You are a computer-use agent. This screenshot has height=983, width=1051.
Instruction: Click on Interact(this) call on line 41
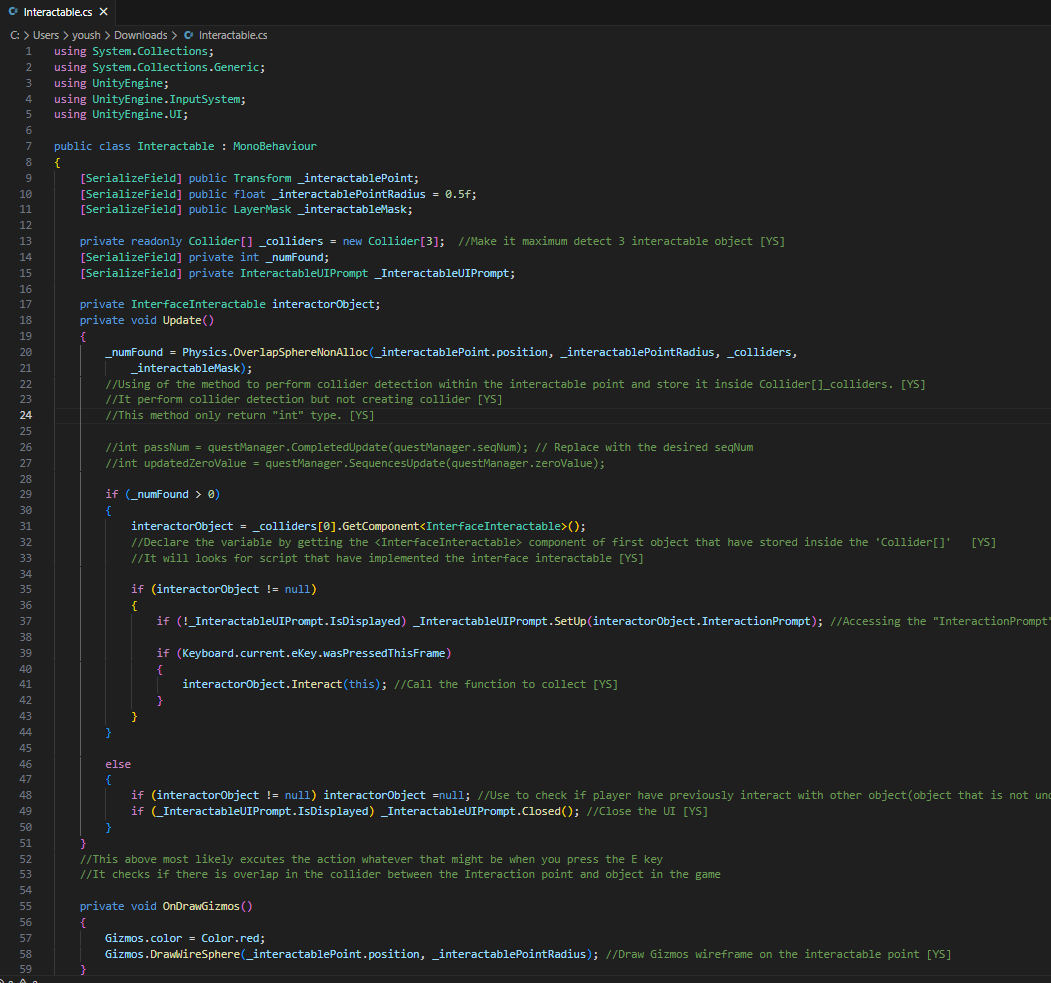point(335,684)
